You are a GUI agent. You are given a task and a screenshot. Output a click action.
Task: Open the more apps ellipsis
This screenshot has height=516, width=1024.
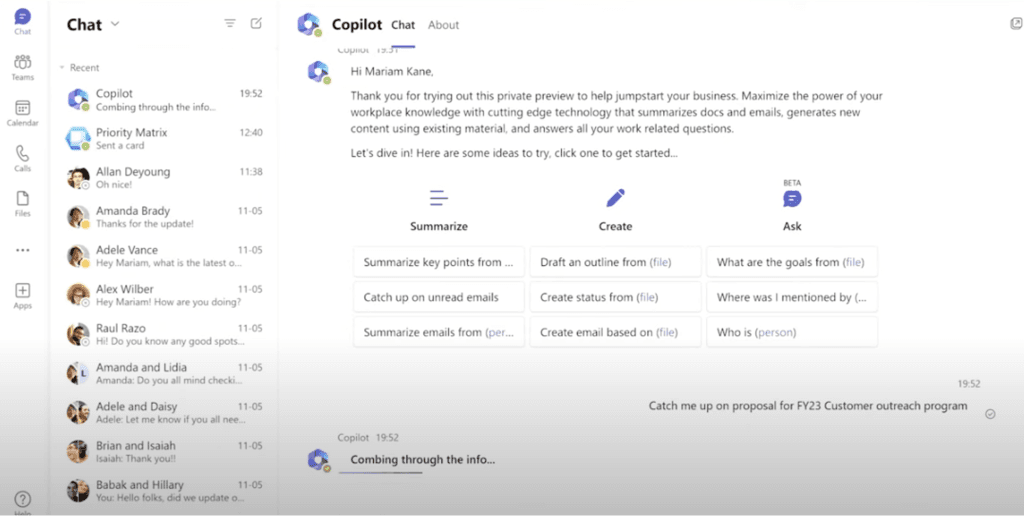[x=22, y=250]
